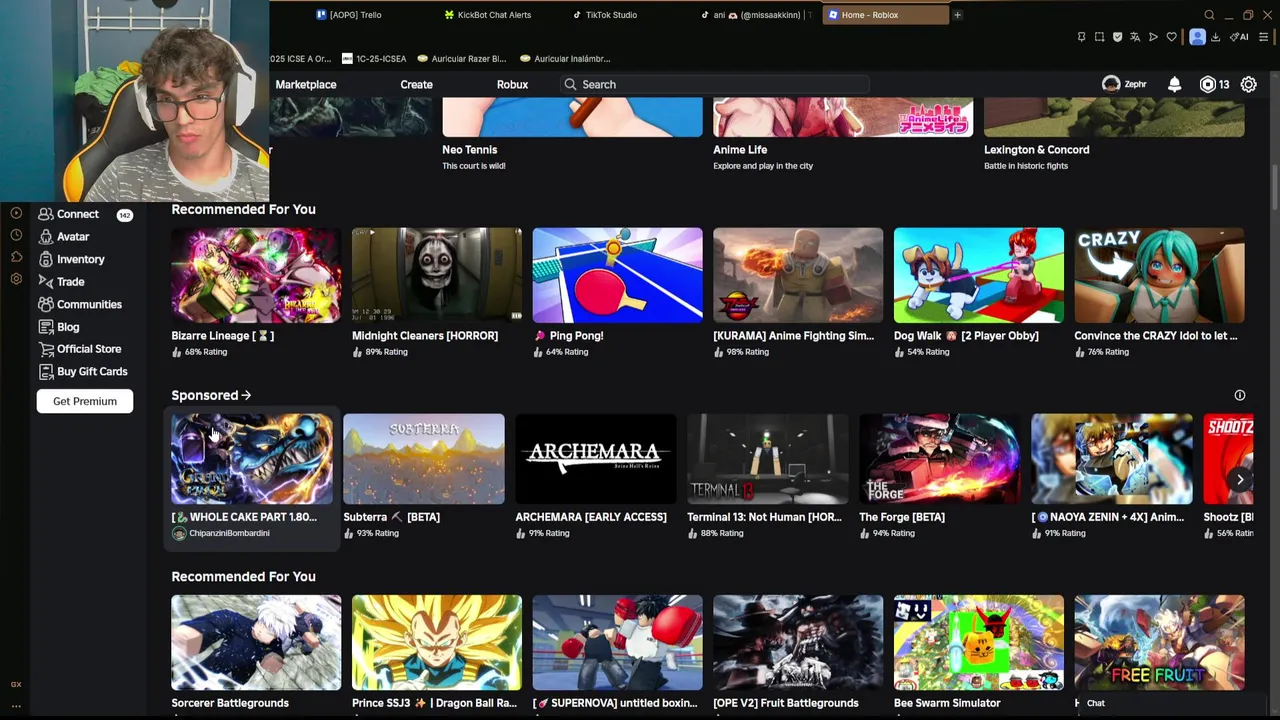The width and height of the screenshot is (1280, 720).
Task: Open the Blog icon in sidebar
Action: coord(46,327)
